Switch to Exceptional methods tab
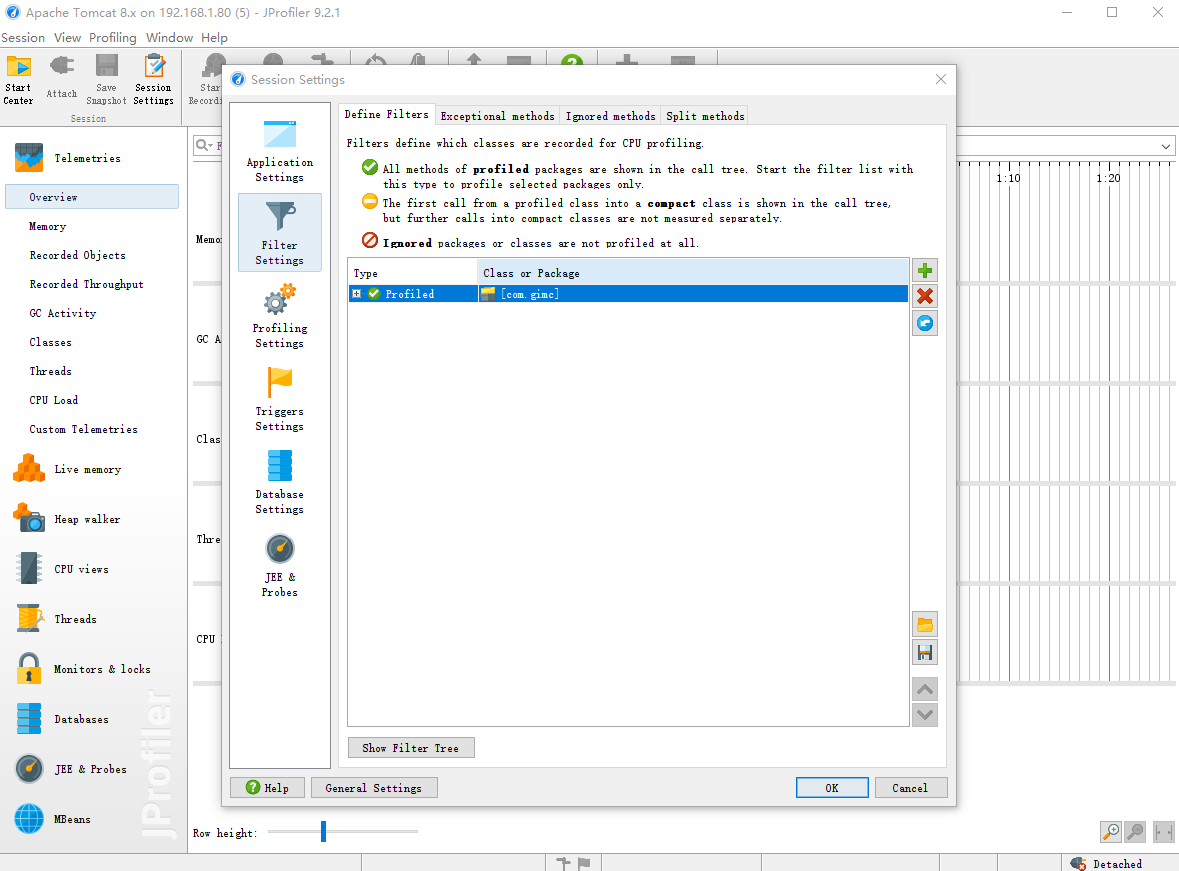This screenshot has height=871, width=1179. pos(497,116)
